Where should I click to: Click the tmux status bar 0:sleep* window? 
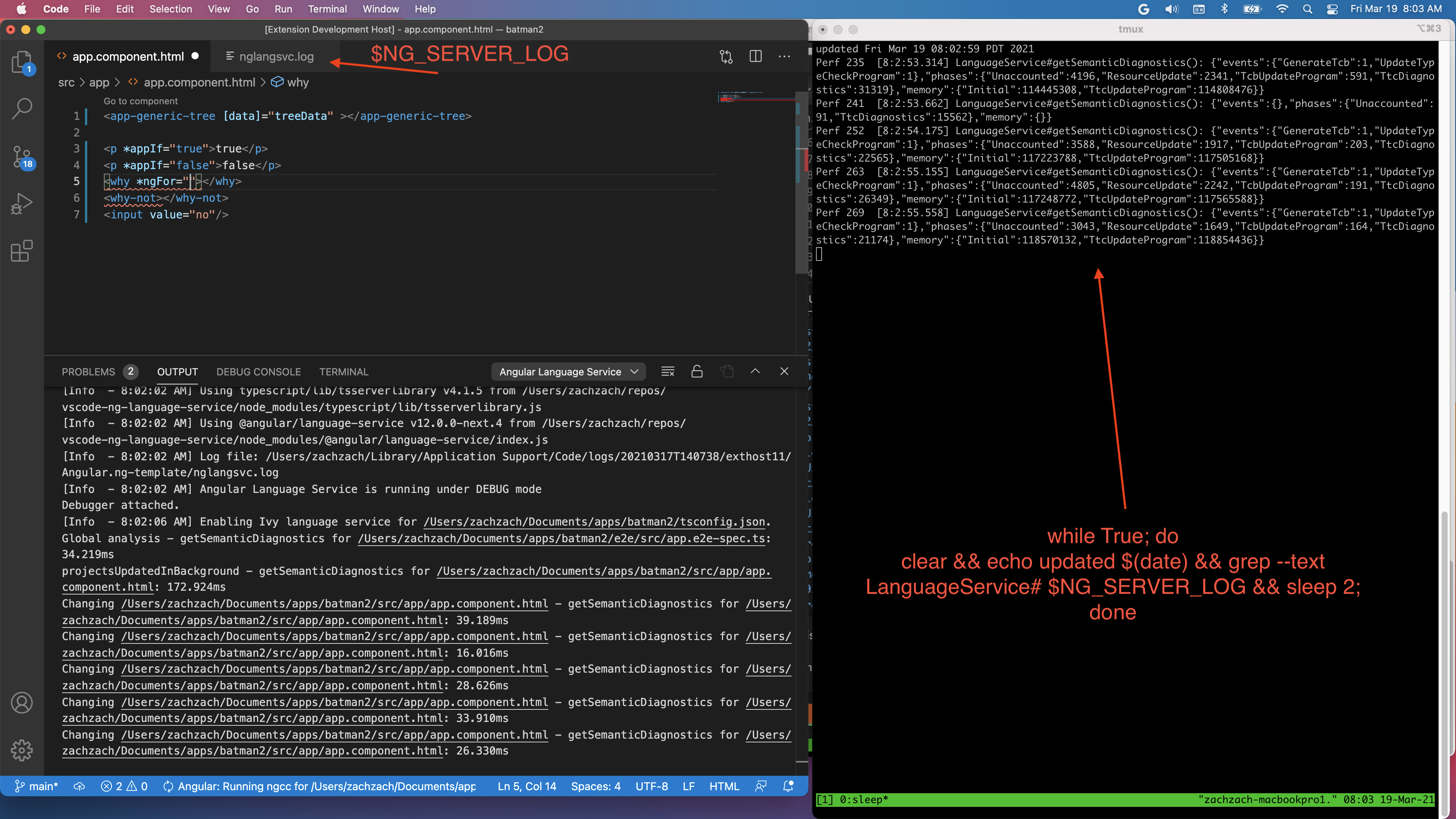pyautogui.click(x=864, y=800)
